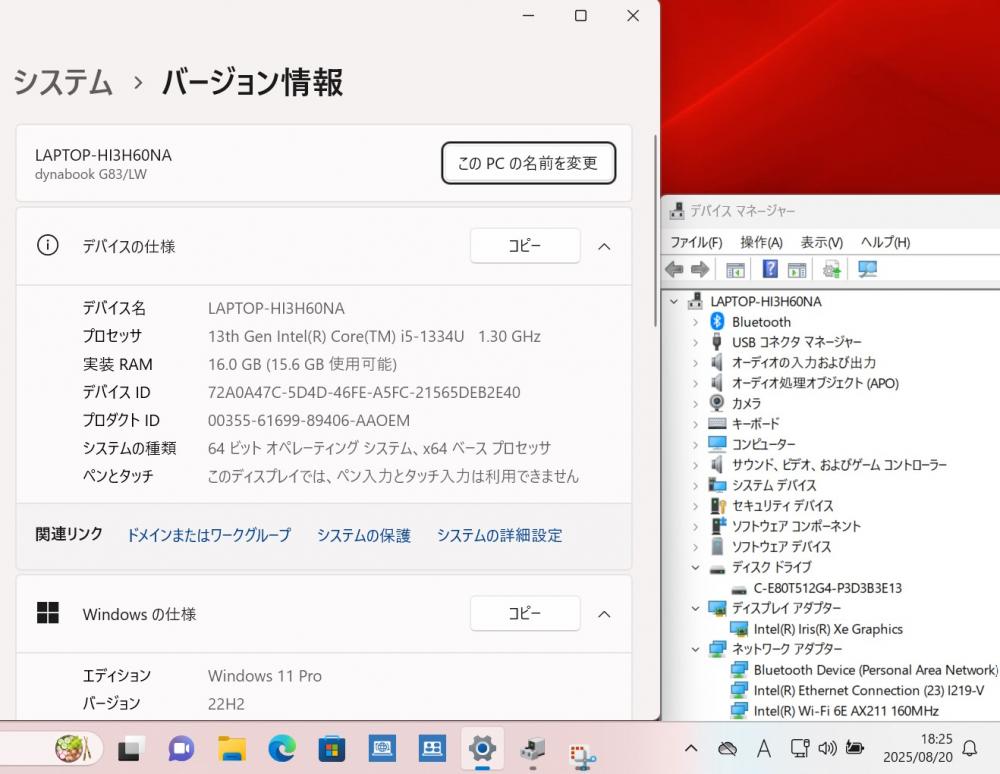Select セキュリティ デバイス in Device Manager
Viewport: 1000px width, 774px height.
click(x=783, y=506)
